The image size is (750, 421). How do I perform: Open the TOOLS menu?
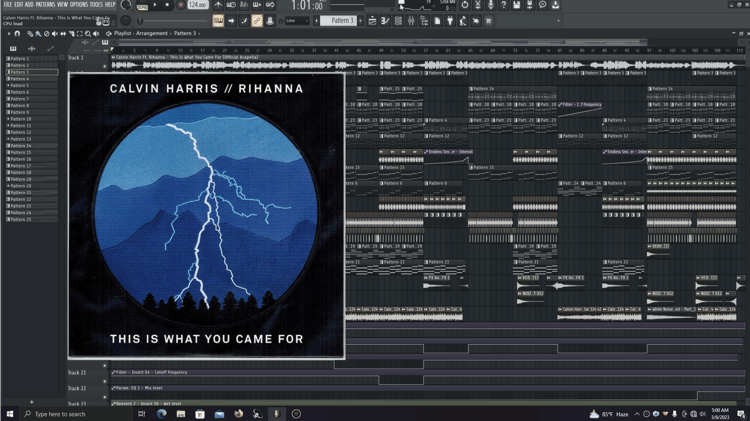coord(96,5)
